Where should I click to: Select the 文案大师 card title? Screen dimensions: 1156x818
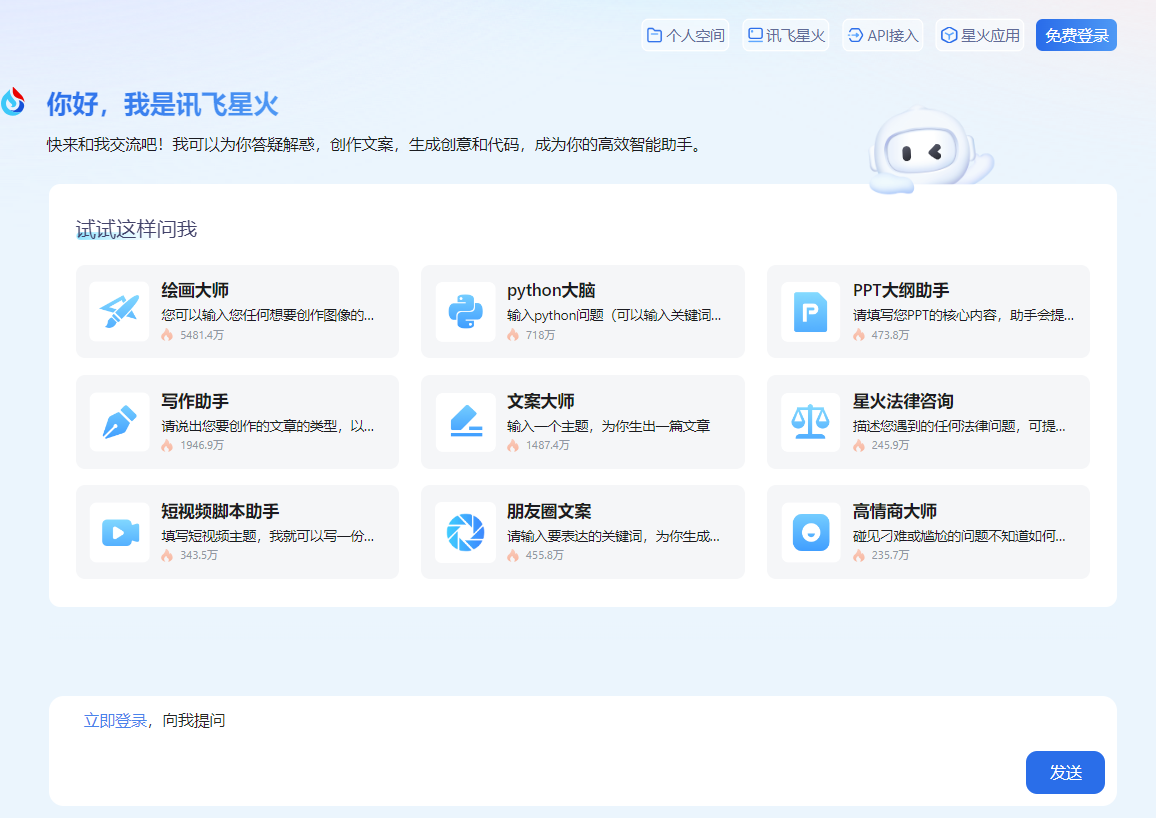pos(541,401)
